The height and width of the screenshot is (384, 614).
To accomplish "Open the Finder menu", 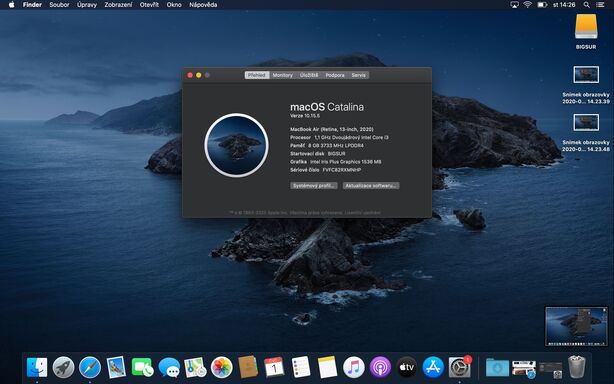I will 32,5.
